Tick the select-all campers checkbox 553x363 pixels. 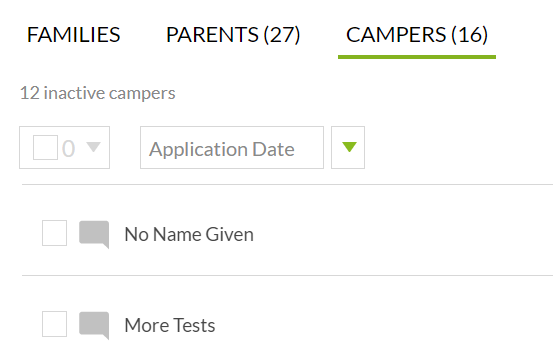(45, 147)
